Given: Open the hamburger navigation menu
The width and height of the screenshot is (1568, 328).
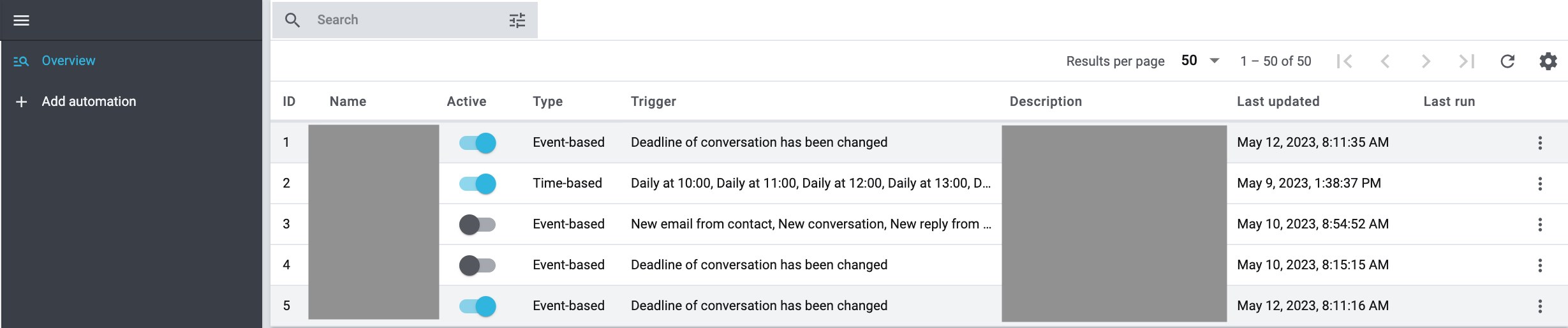Looking at the screenshot, I should 22,20.
